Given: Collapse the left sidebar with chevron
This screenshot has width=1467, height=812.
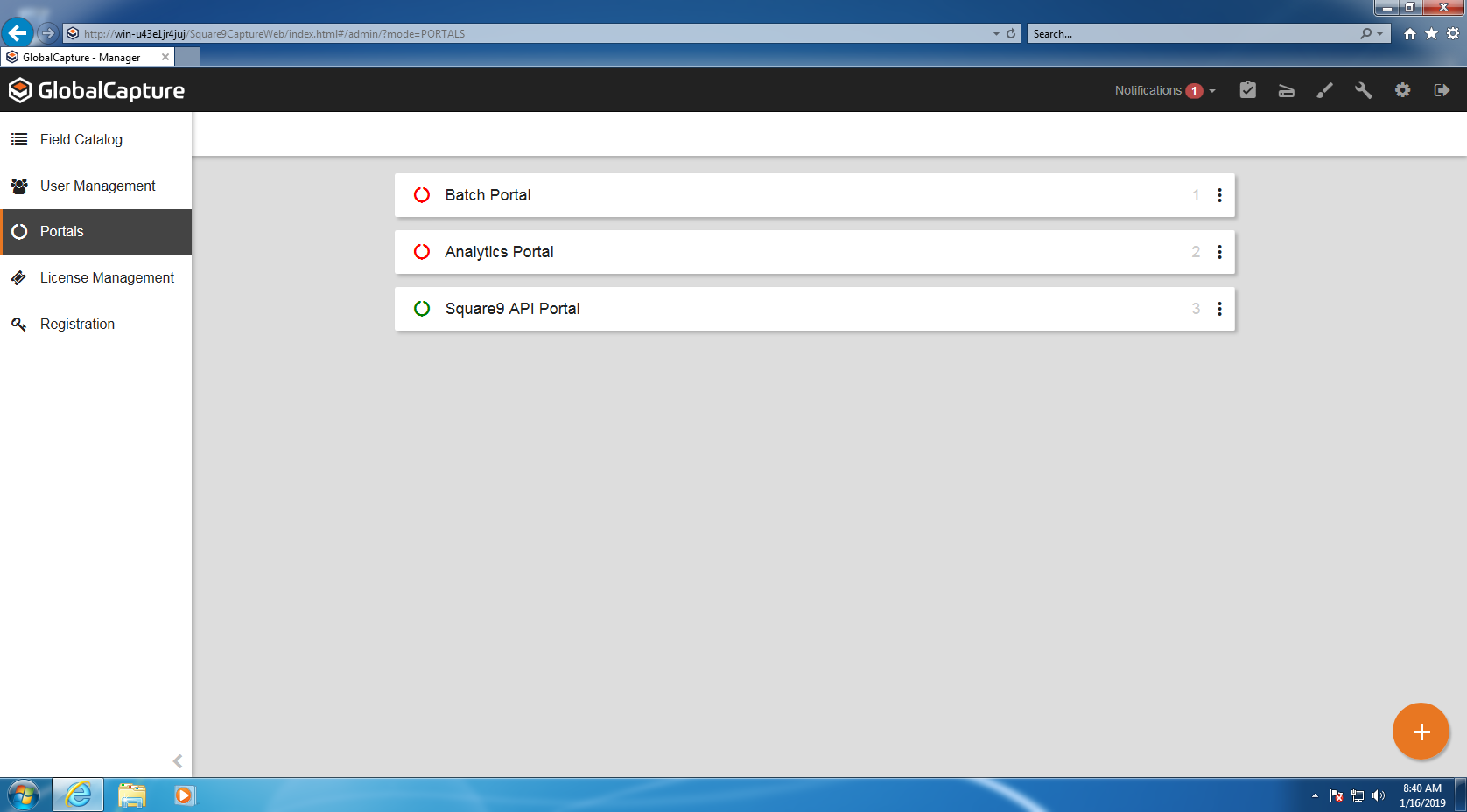Looking at the screenshot, I should pos(178,761).
